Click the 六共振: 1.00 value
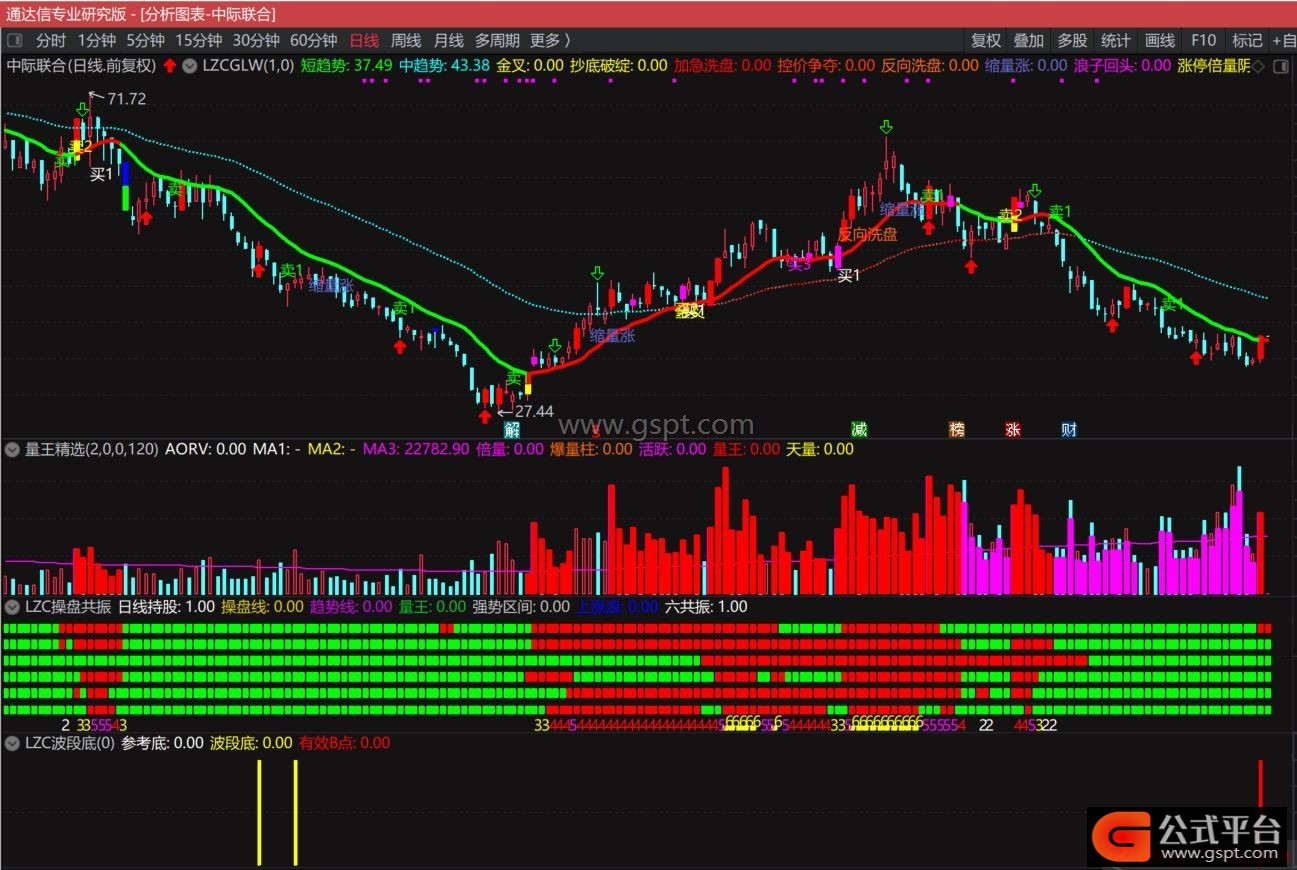Image resolution: width=1297 pixels, height=870 pixels. (706, 606)
